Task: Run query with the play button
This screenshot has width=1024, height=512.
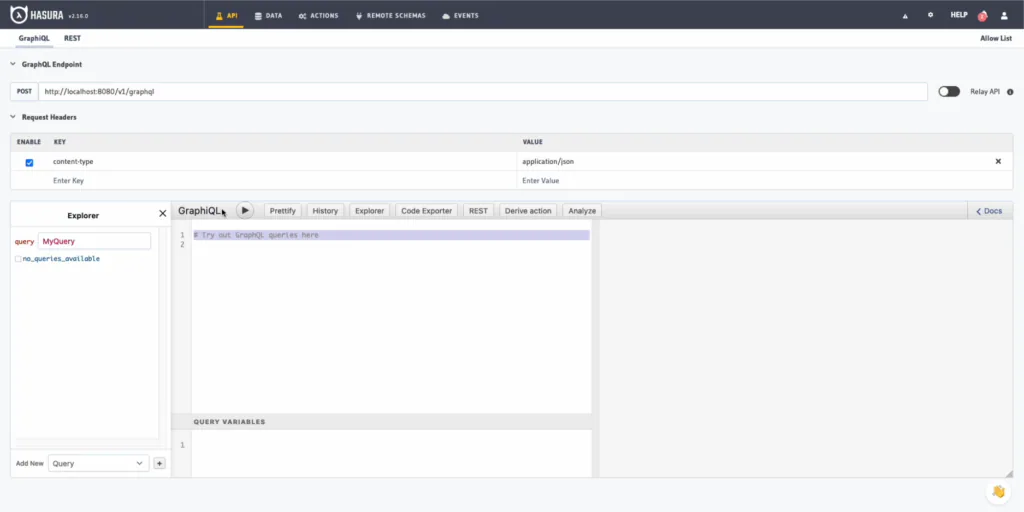Action: pos(245,210)
